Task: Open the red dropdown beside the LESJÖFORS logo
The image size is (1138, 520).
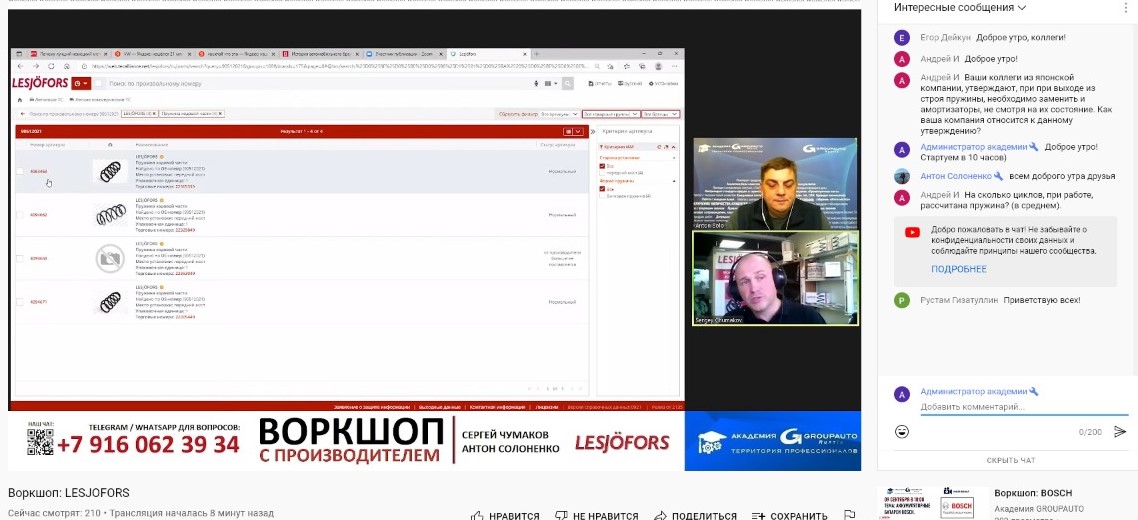Action: [x=81, y=84]
